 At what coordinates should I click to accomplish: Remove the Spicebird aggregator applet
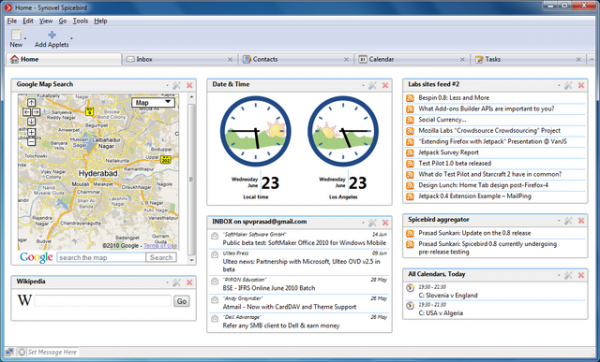click(x=581, y=220)
